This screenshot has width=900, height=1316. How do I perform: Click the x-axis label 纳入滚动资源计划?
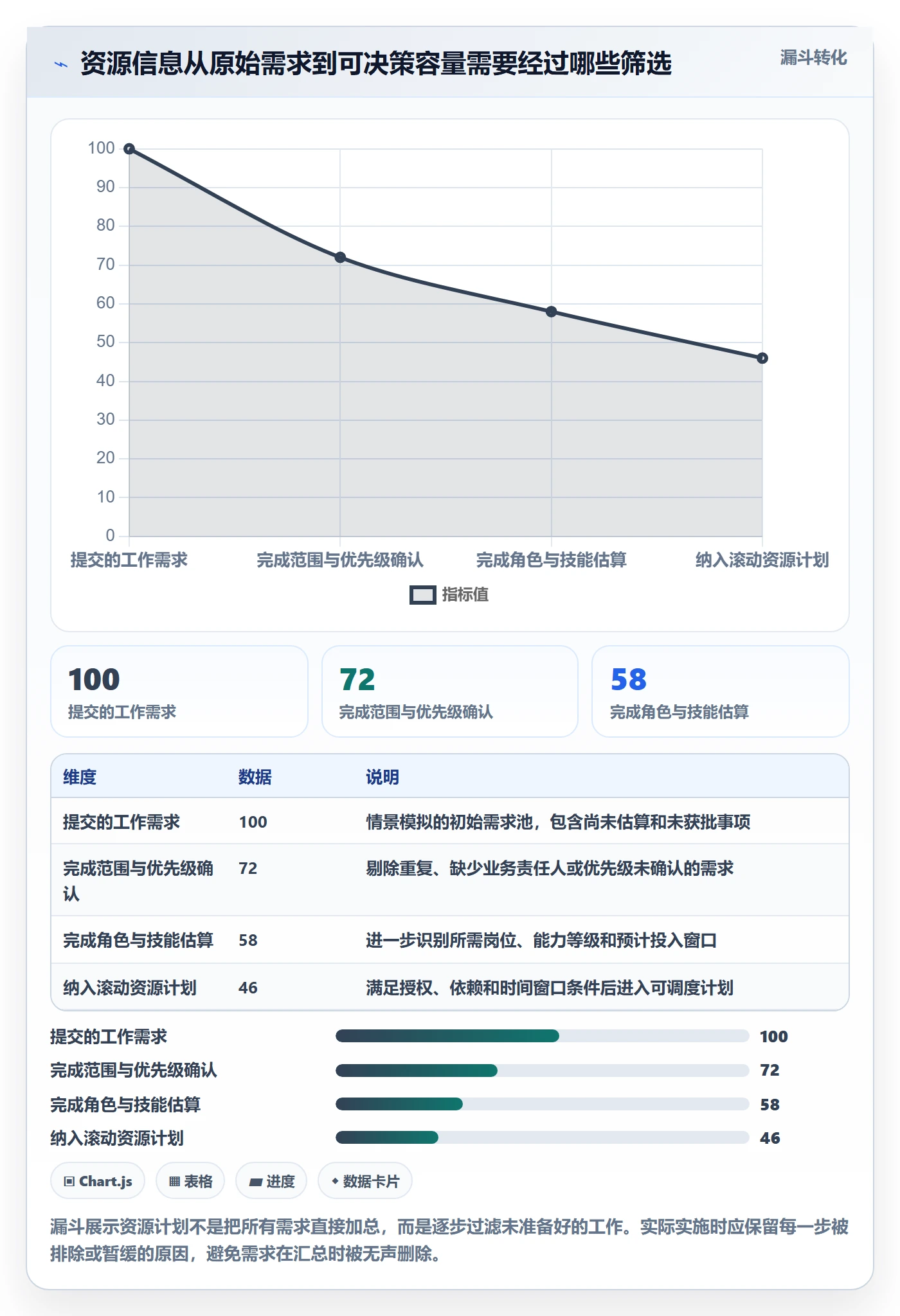[762, 560]
